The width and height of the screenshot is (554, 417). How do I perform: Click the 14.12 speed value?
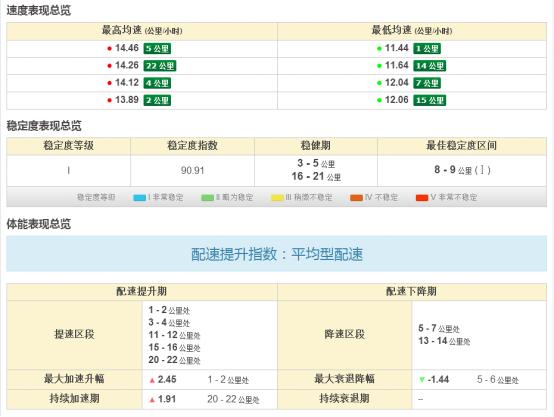tap(126, 83)
